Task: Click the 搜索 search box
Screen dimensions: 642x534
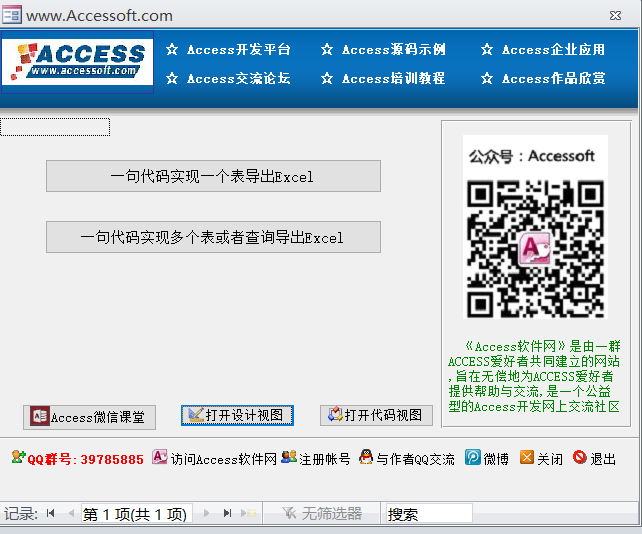Action: click(429, 514)
